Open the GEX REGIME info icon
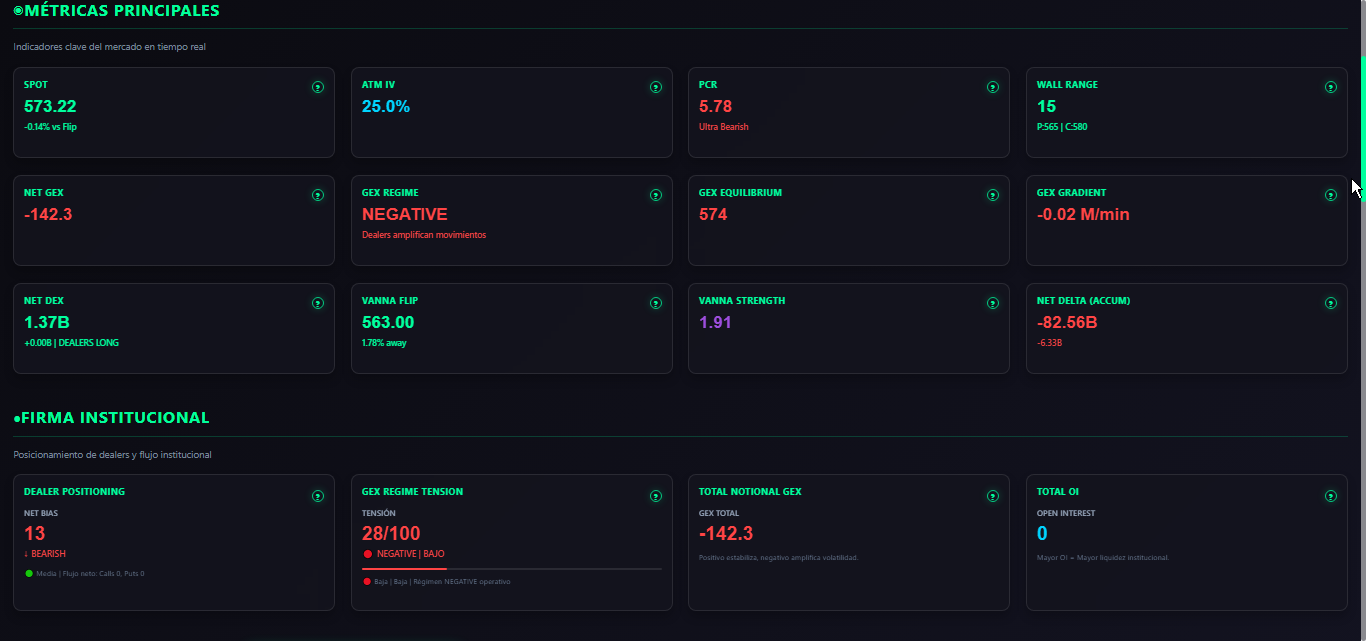1366x641 pixels. coord(656,195)
